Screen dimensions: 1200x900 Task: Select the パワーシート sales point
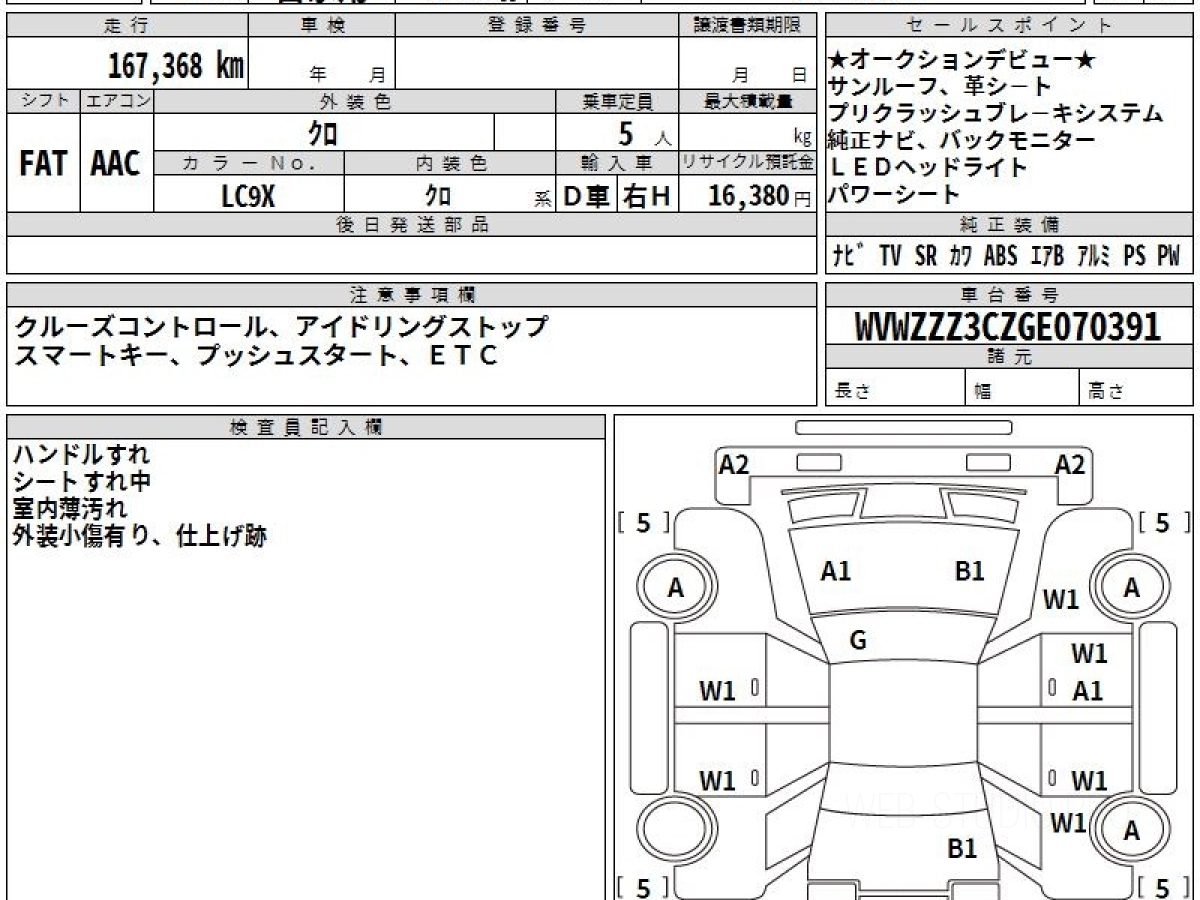[895, 194]
